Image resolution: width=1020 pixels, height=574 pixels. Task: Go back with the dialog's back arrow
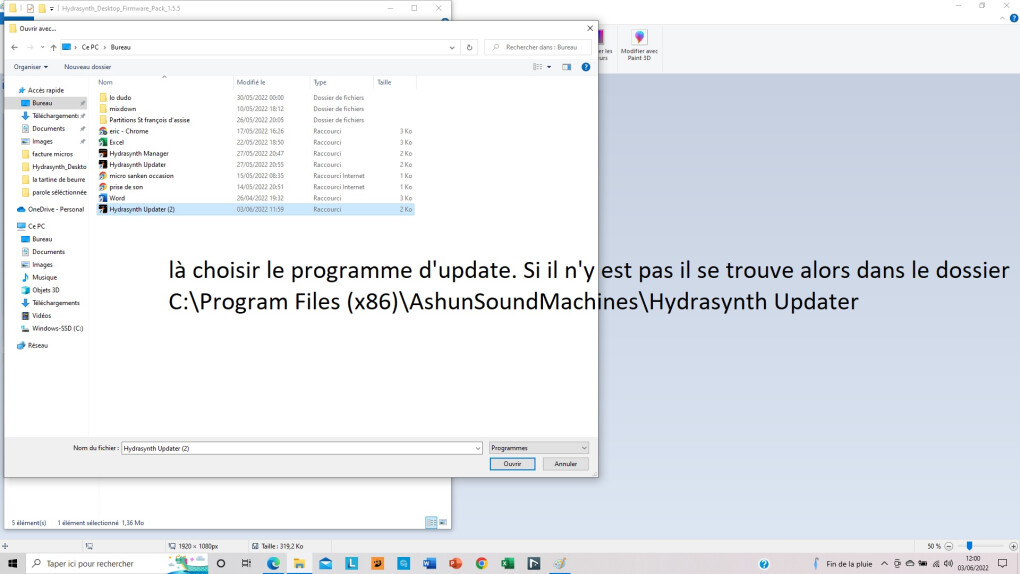click(14, 48)
